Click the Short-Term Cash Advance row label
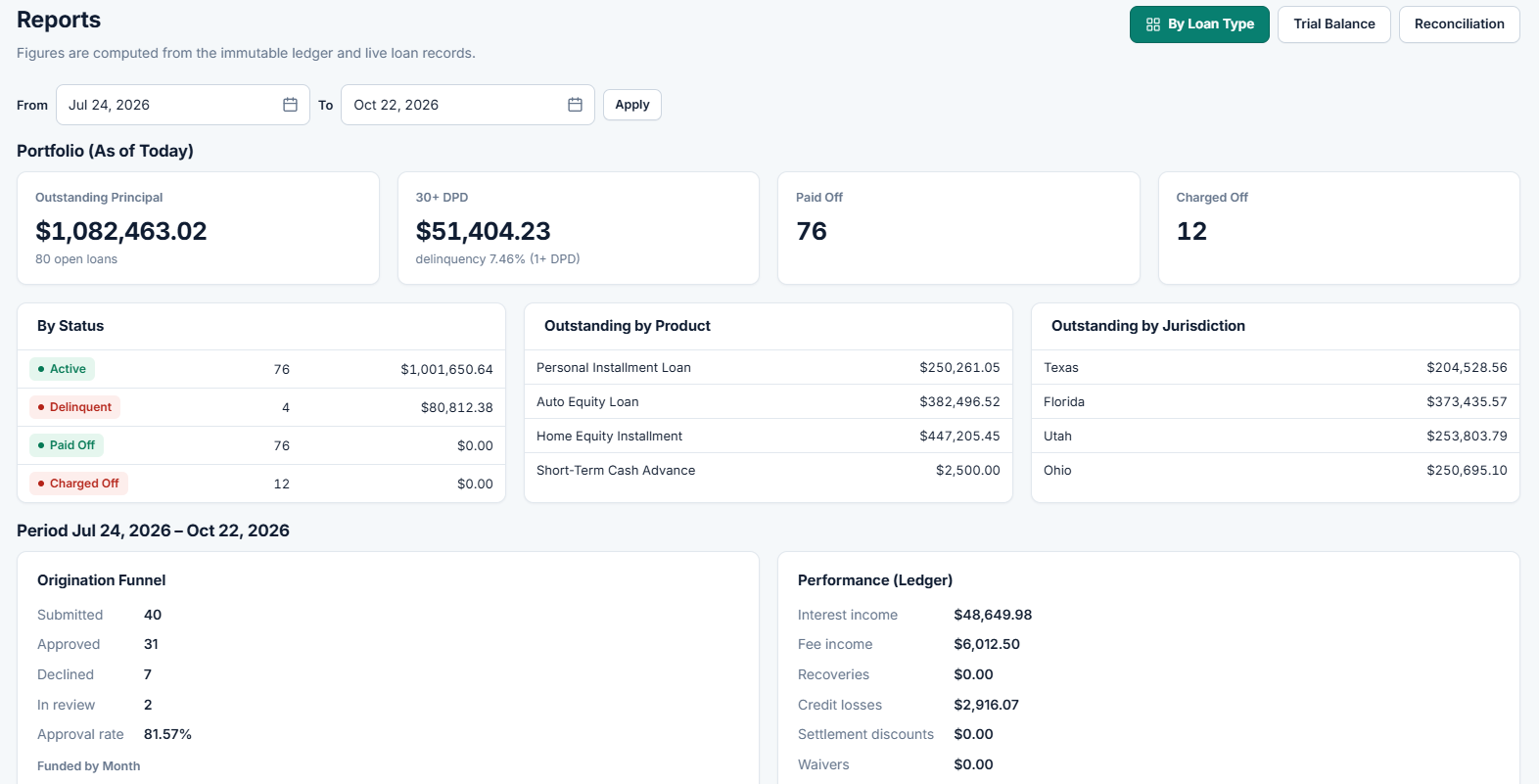This screenshot has height=784, width=1539. tap(616, 471)
